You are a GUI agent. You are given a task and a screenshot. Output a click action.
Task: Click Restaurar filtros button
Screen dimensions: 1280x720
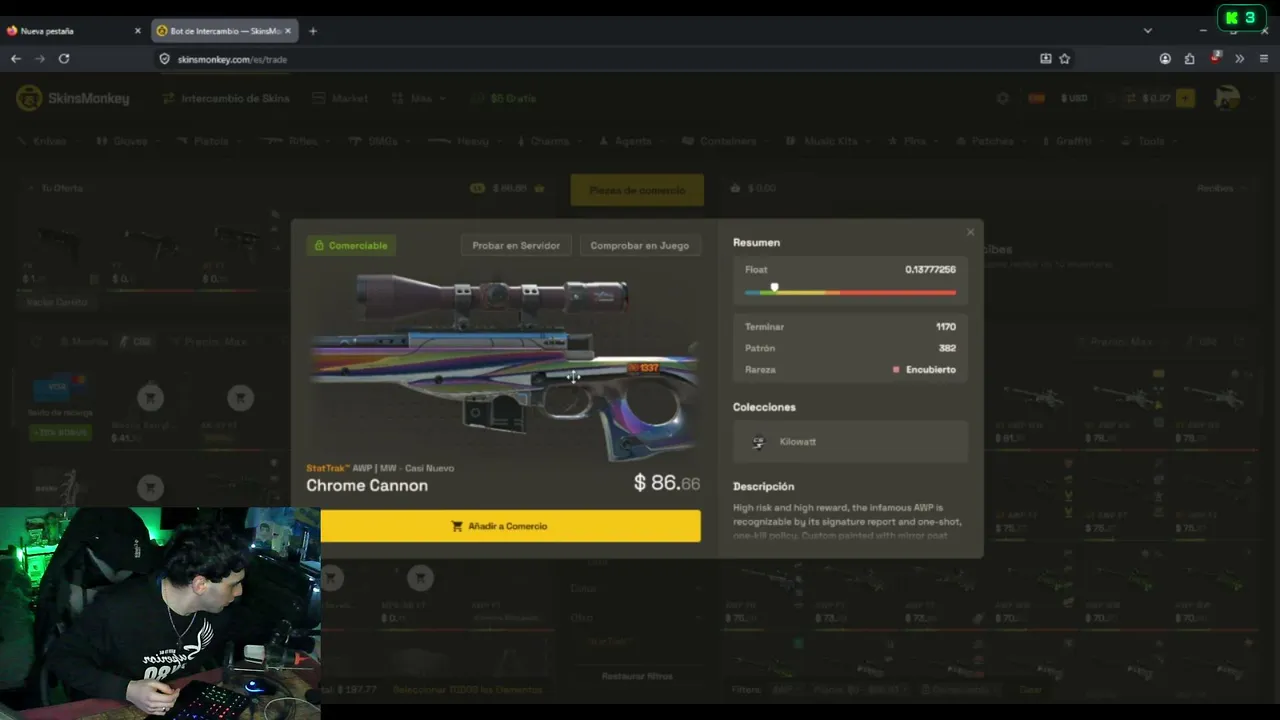(637, 676)
